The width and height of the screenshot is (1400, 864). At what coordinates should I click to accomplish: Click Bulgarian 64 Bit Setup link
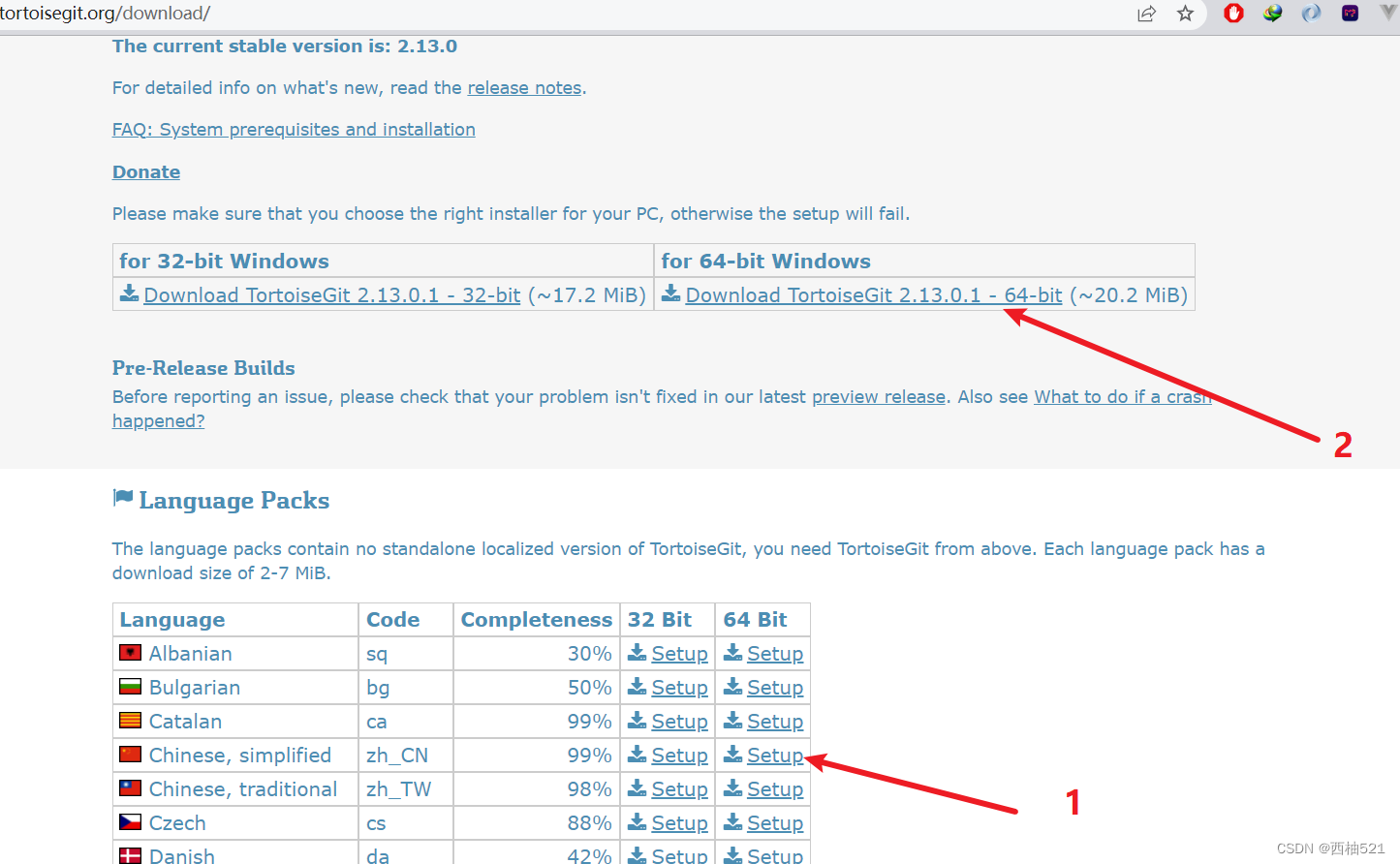(775, 688)
